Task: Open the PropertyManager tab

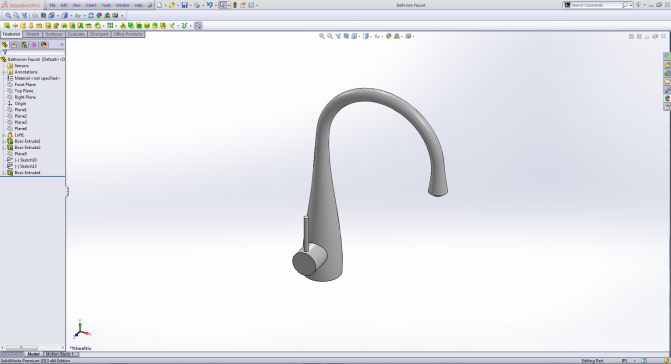Action: click(x=15, y=44)
